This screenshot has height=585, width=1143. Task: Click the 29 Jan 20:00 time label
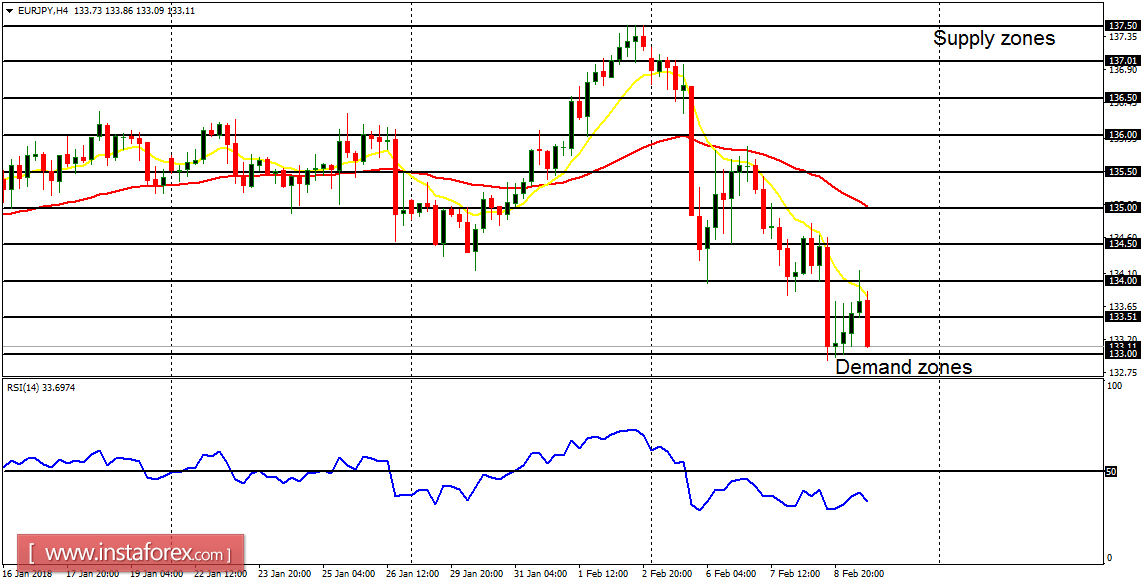pos(476,573)
